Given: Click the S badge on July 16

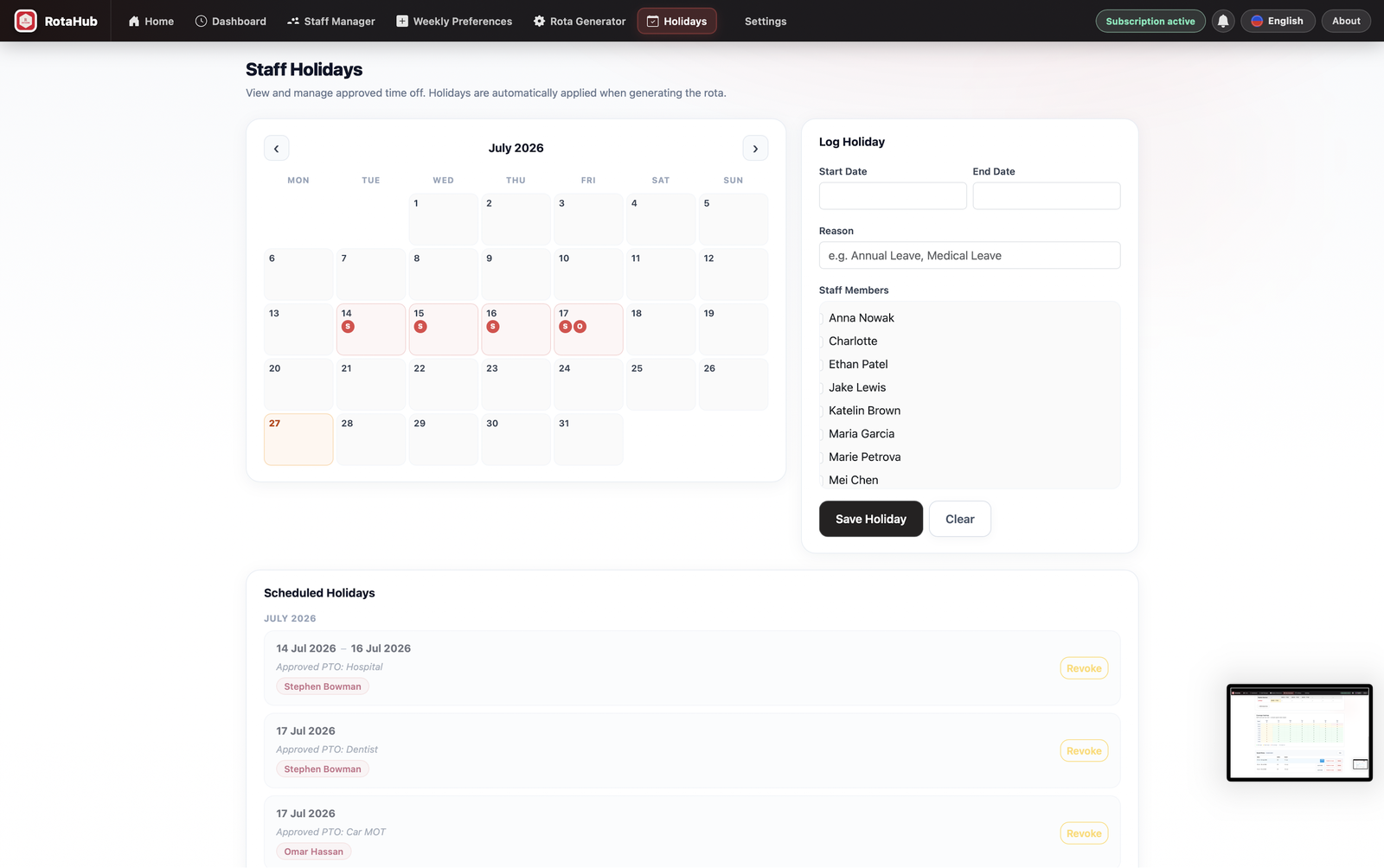Looking at the screenshot, I should coord(493,327).
